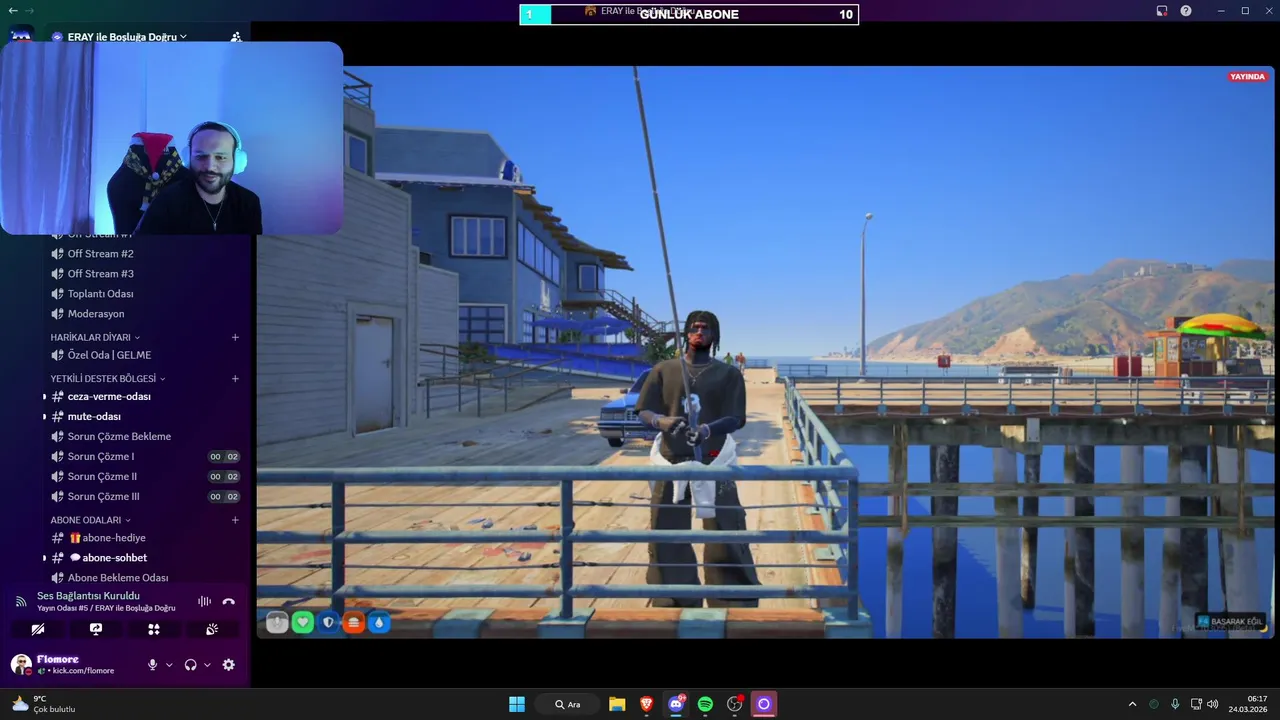Screen dimensions: 1280x720
Task: Add channel to HARİKALAR DİYARI category
Action: coord(235,337)
